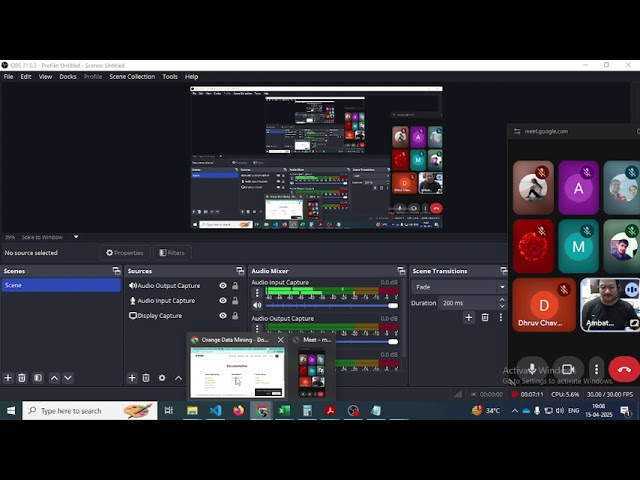Click Type here to search box
Image resolution: width=640 pixels, height=480 pixels.
90,411
